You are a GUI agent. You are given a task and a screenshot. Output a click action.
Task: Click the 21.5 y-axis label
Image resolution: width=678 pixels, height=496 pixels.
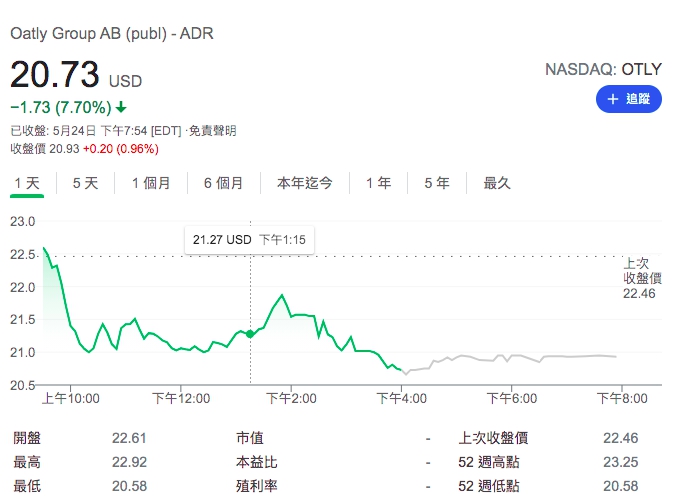(x=22, y=320)
